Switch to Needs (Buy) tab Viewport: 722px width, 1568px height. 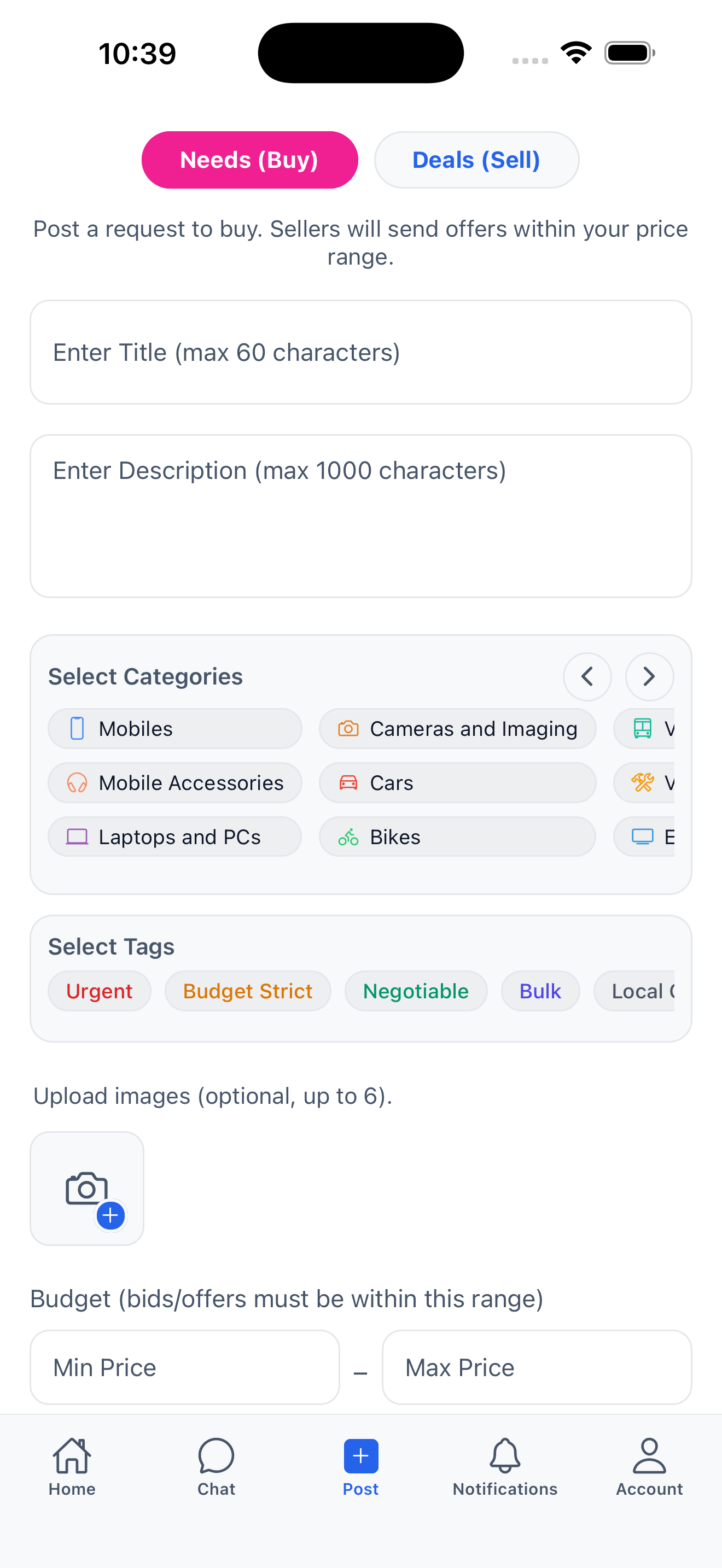tap(249, 160)
